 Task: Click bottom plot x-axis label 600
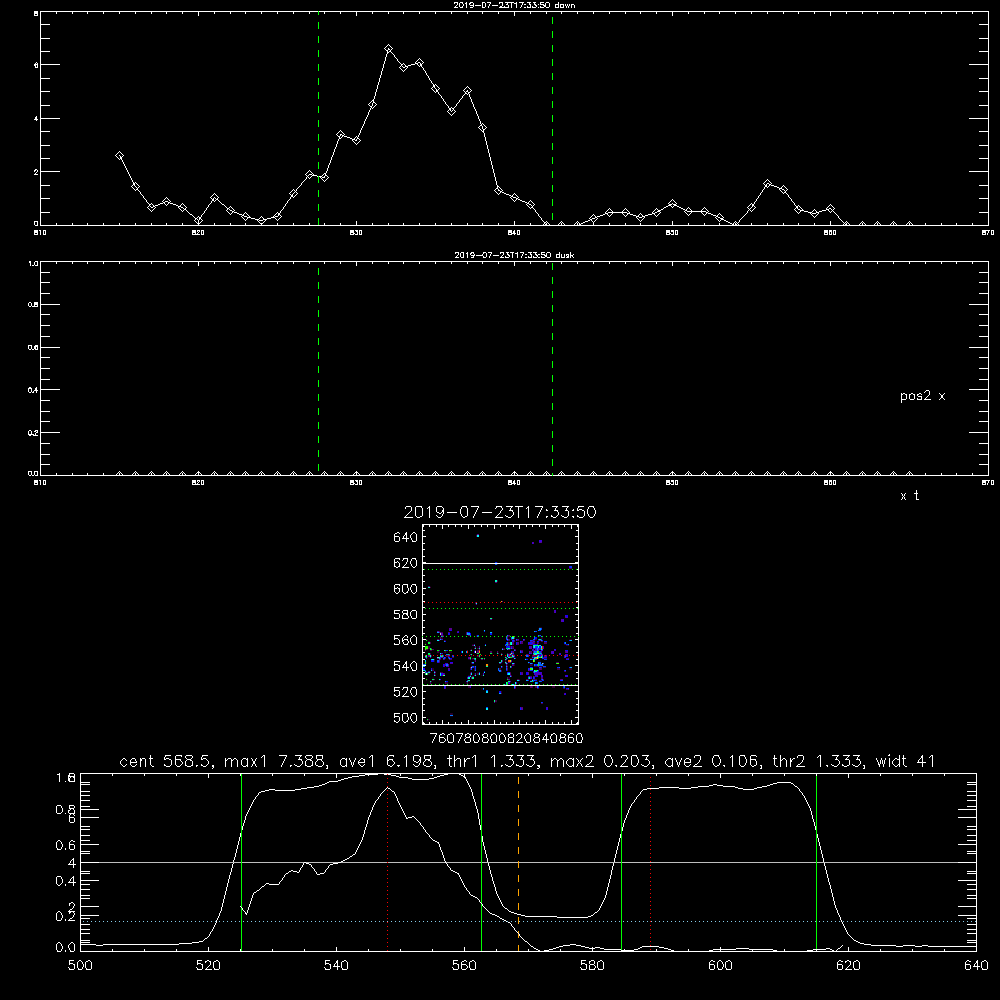720,966
